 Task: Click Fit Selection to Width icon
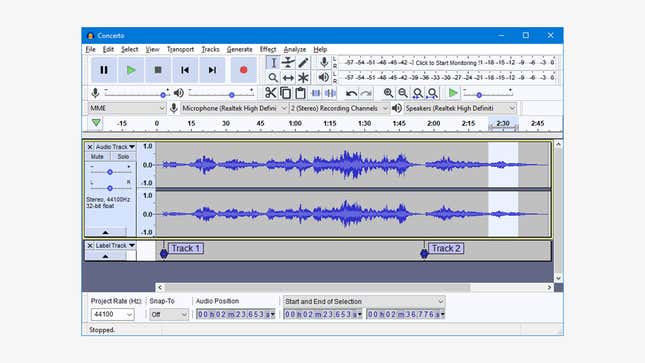click(418, 93)
